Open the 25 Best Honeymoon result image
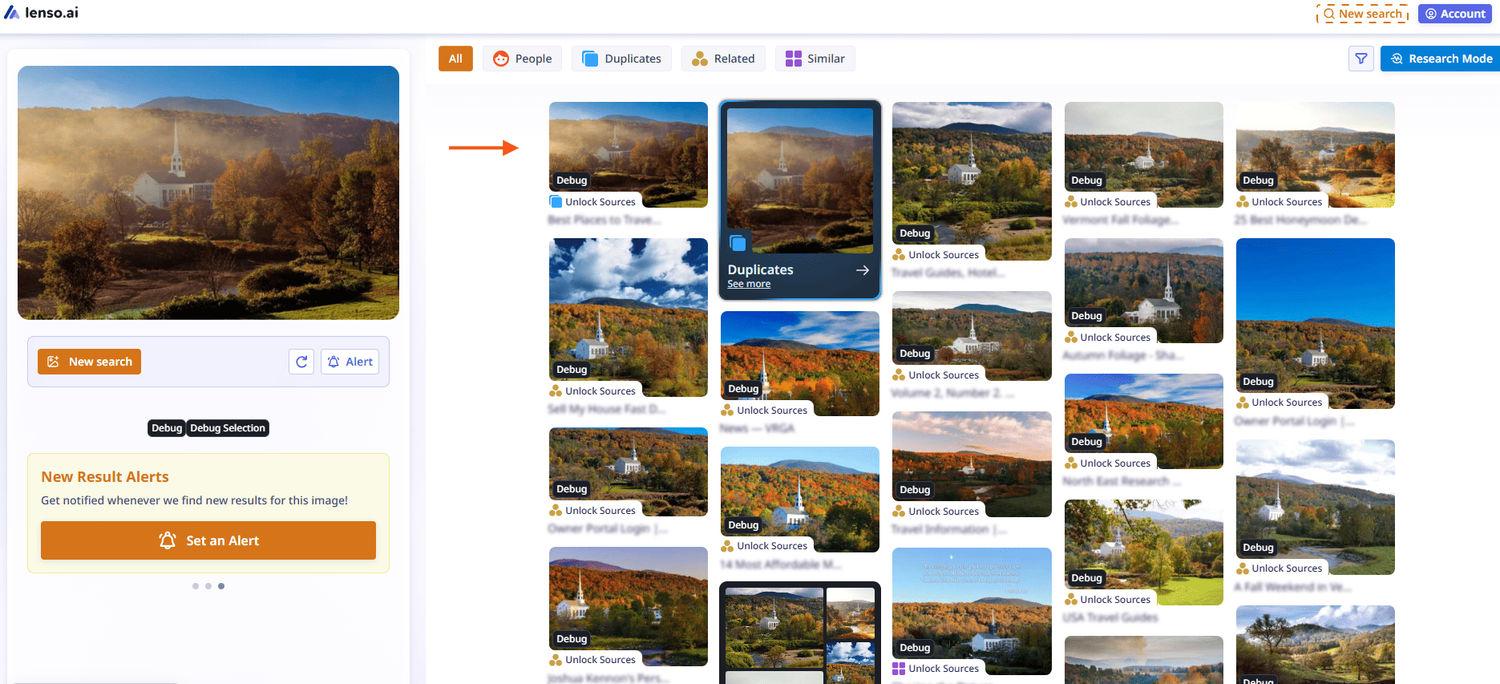 (1315, 154)
